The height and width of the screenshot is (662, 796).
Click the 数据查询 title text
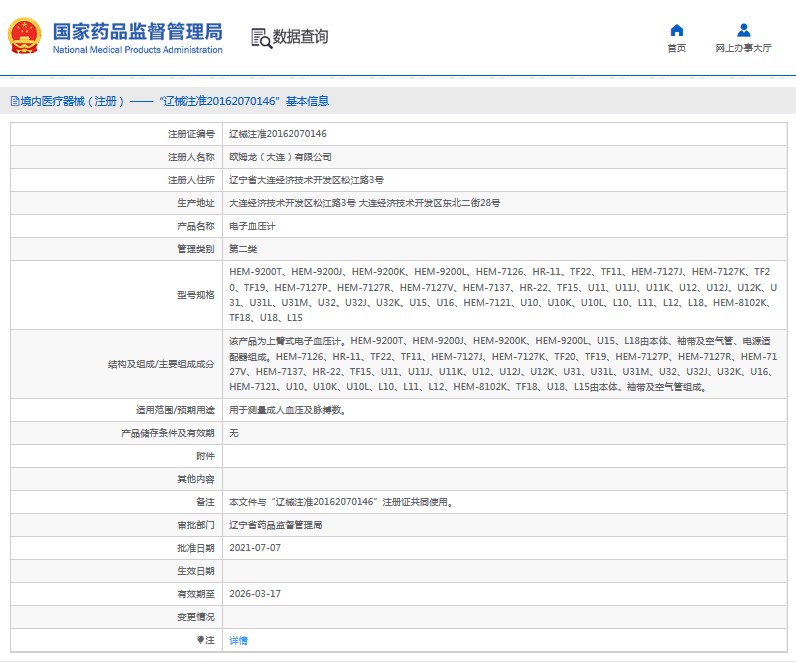300,37
